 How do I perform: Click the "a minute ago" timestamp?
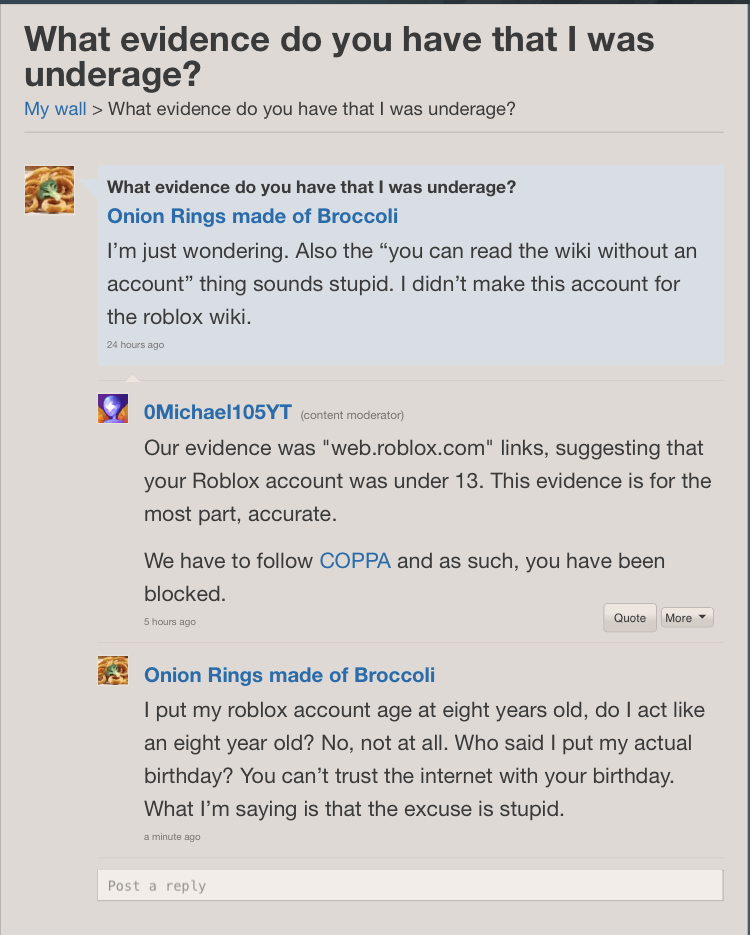point(172,836)
